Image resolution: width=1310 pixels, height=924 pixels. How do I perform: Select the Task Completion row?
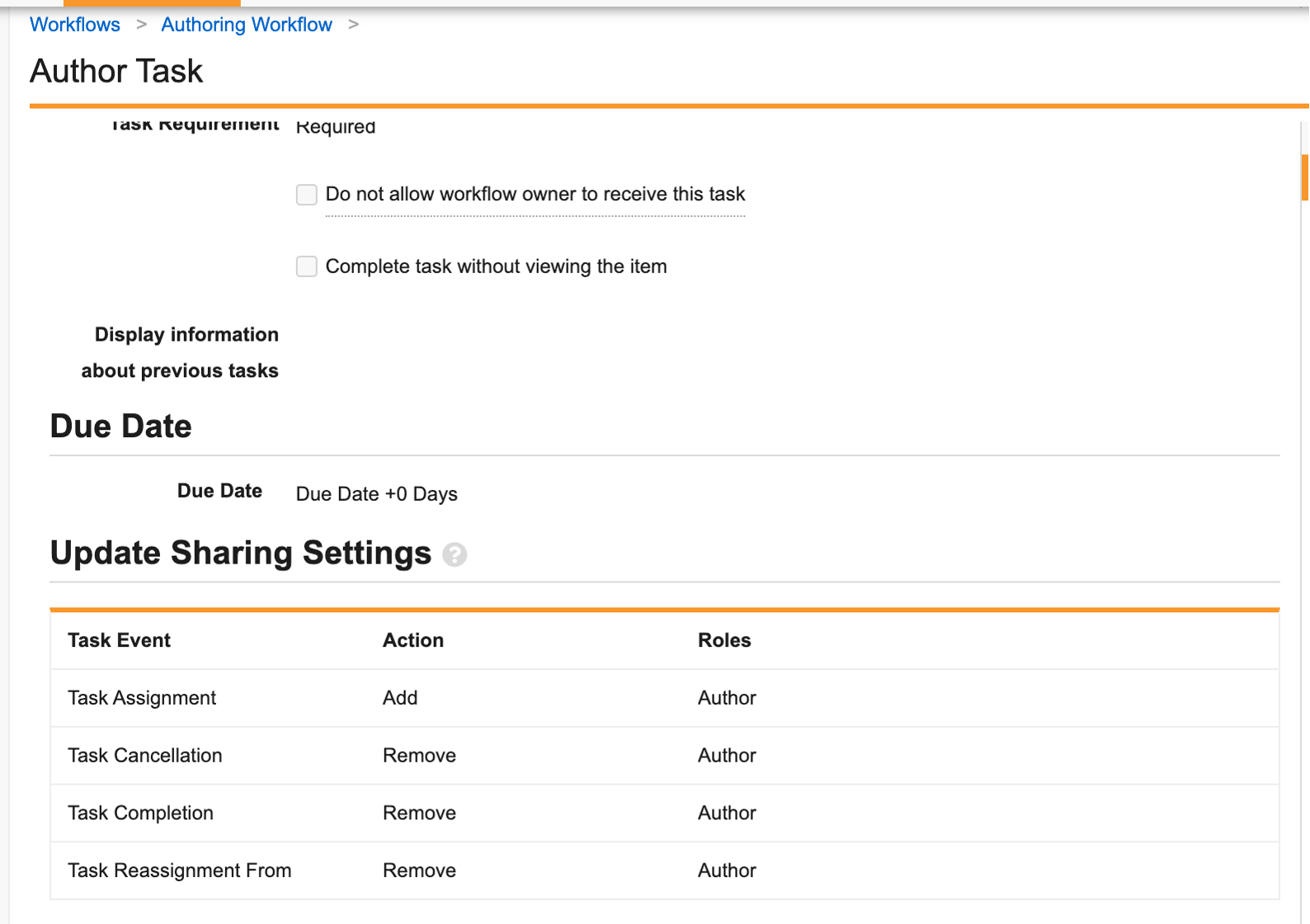(140, 813)
